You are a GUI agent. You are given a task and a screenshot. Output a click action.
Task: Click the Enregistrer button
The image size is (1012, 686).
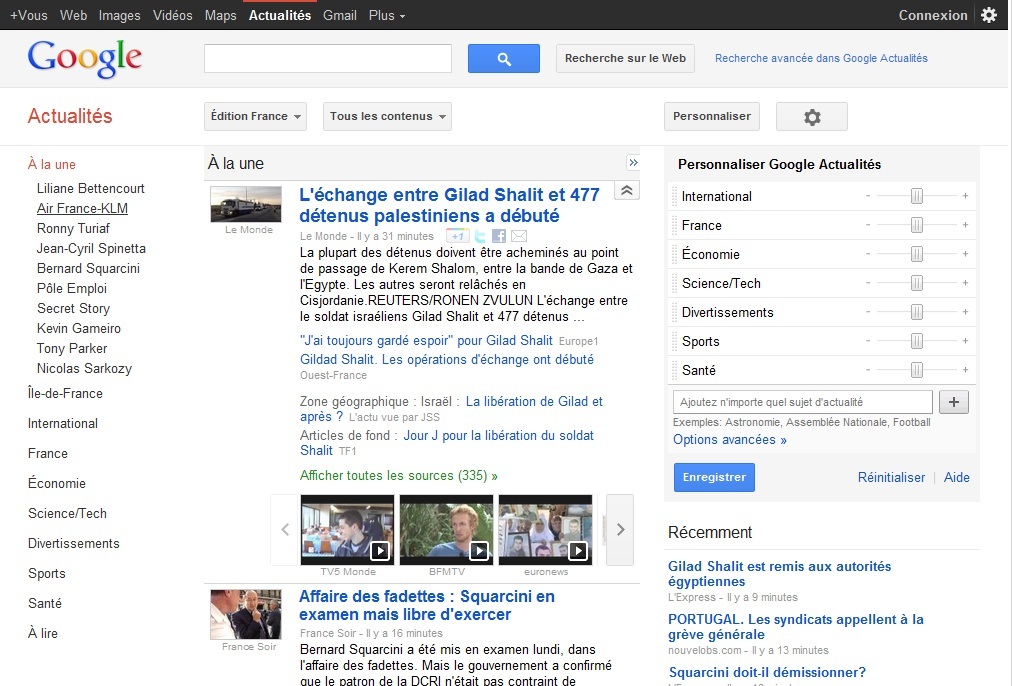click(714, 477)
